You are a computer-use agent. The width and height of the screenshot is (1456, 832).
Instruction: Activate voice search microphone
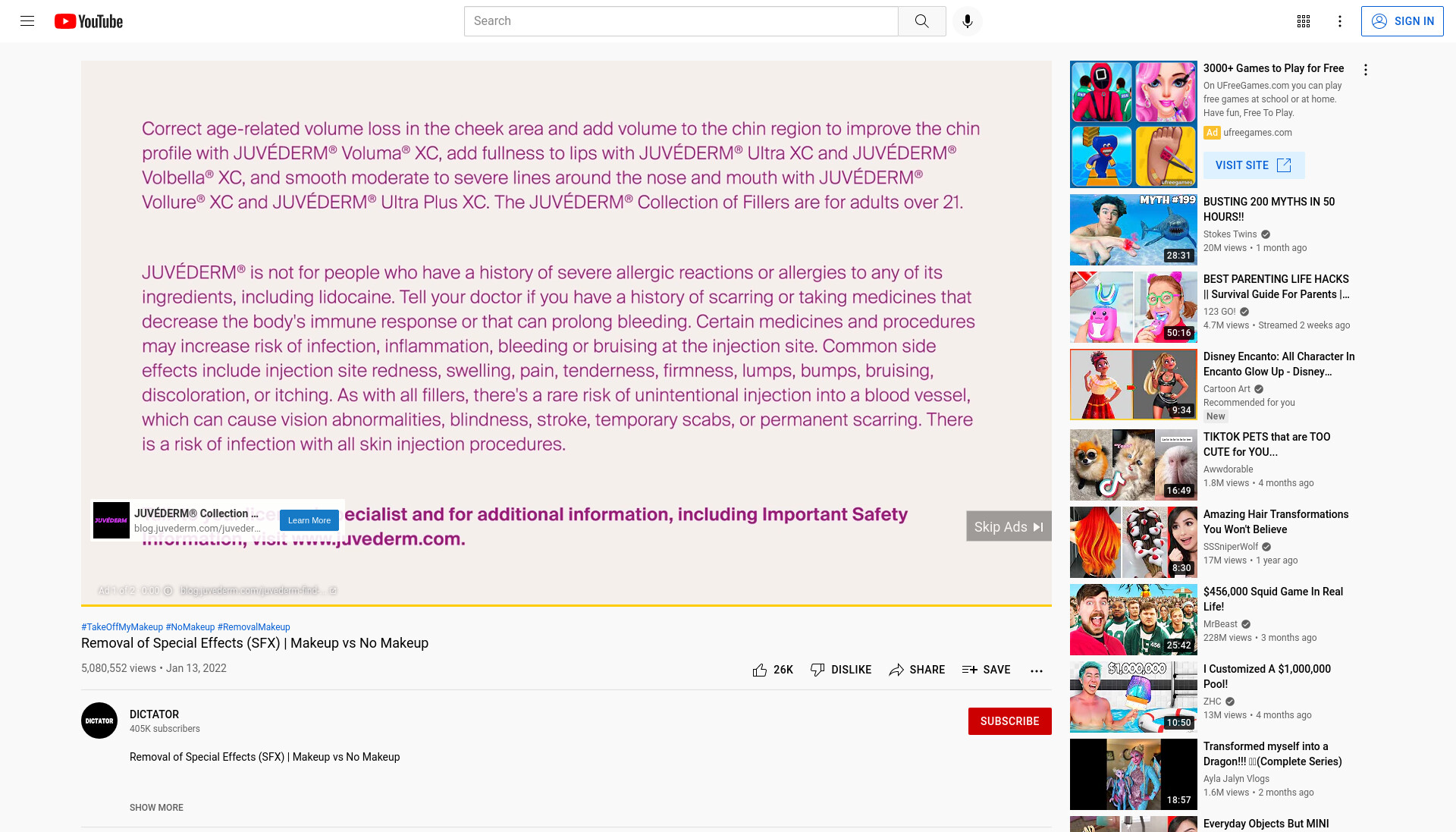(x=967, y=21)
